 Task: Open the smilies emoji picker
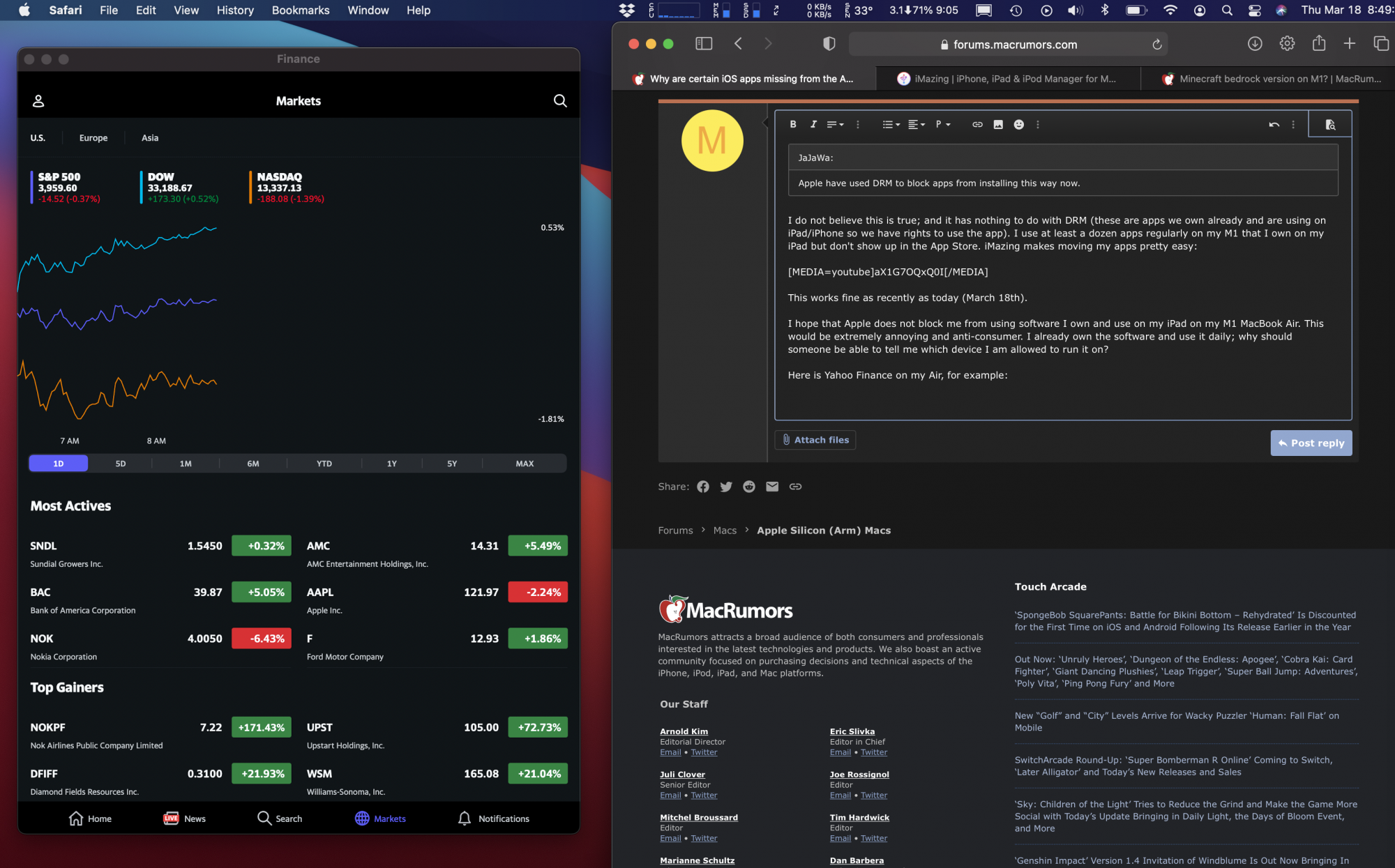[x=1019, y=124]
